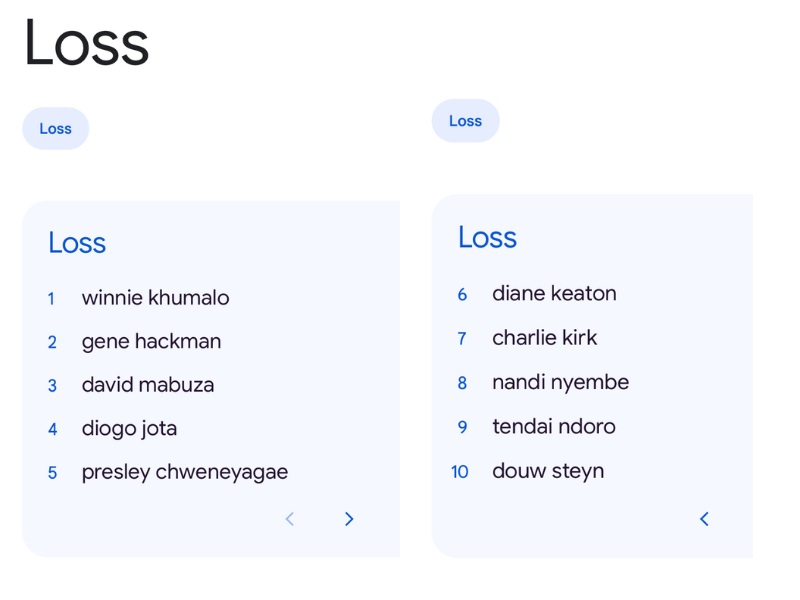
Task: Open the winnie khumalo search term
Action: click(155, 298)
